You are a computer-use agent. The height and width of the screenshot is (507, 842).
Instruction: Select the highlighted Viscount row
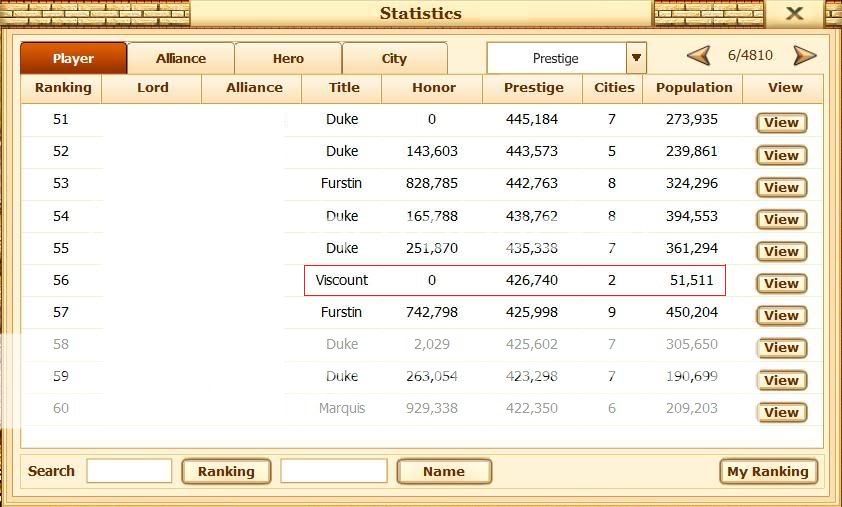click(x=514, y=281)
